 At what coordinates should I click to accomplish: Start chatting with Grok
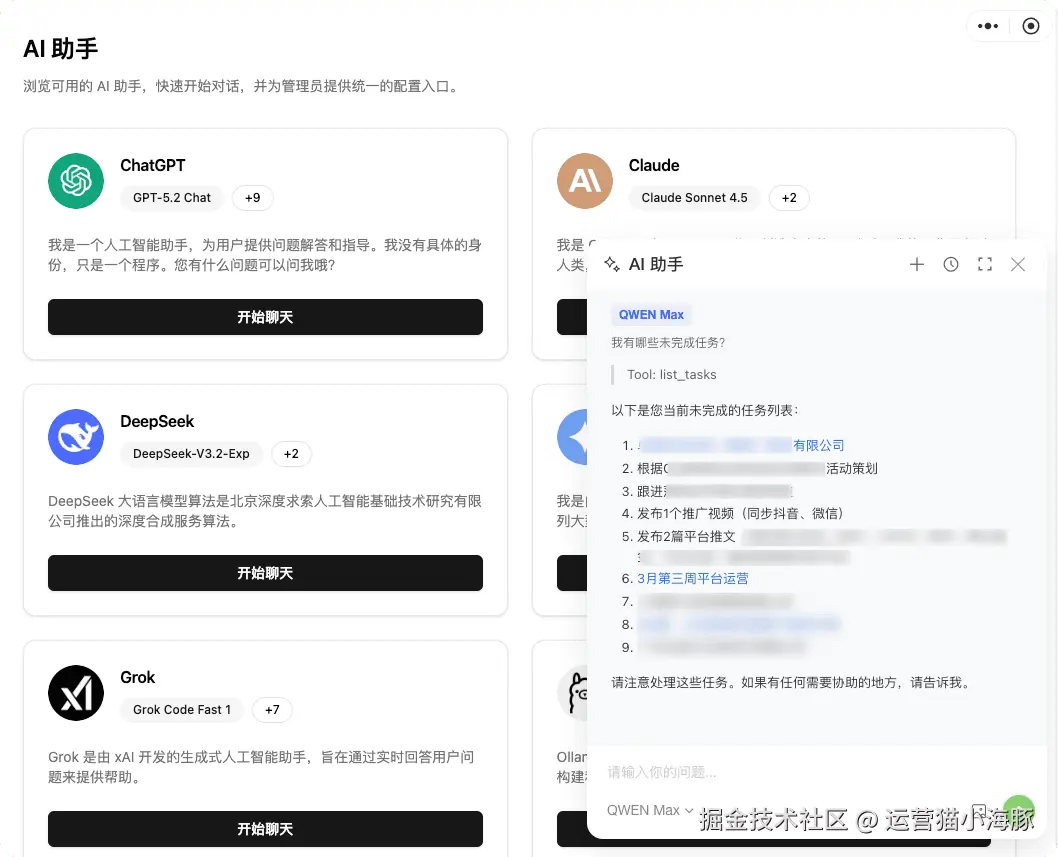coord(265,829)
